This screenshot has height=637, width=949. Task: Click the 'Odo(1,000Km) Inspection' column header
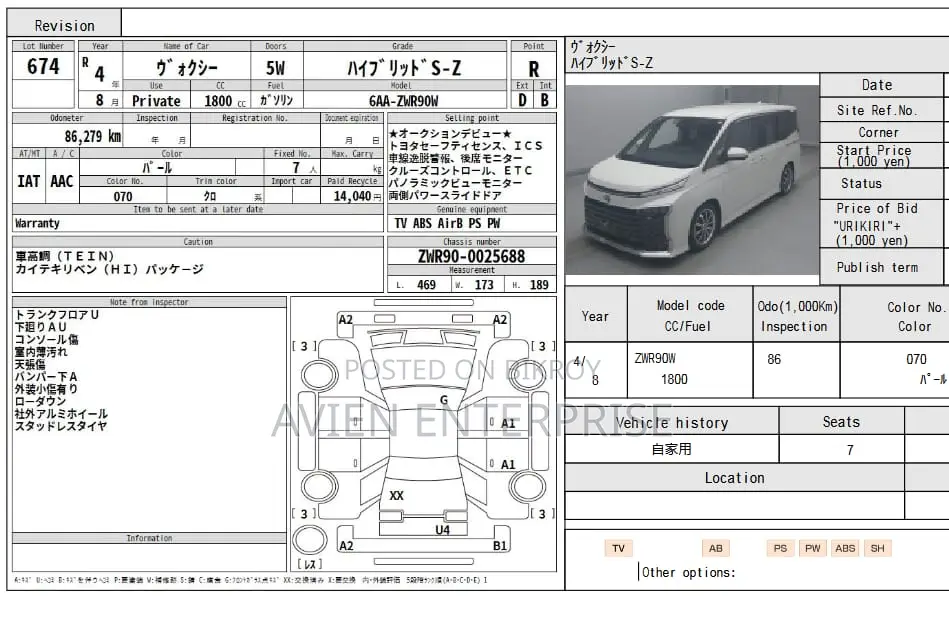coord(796,315)
